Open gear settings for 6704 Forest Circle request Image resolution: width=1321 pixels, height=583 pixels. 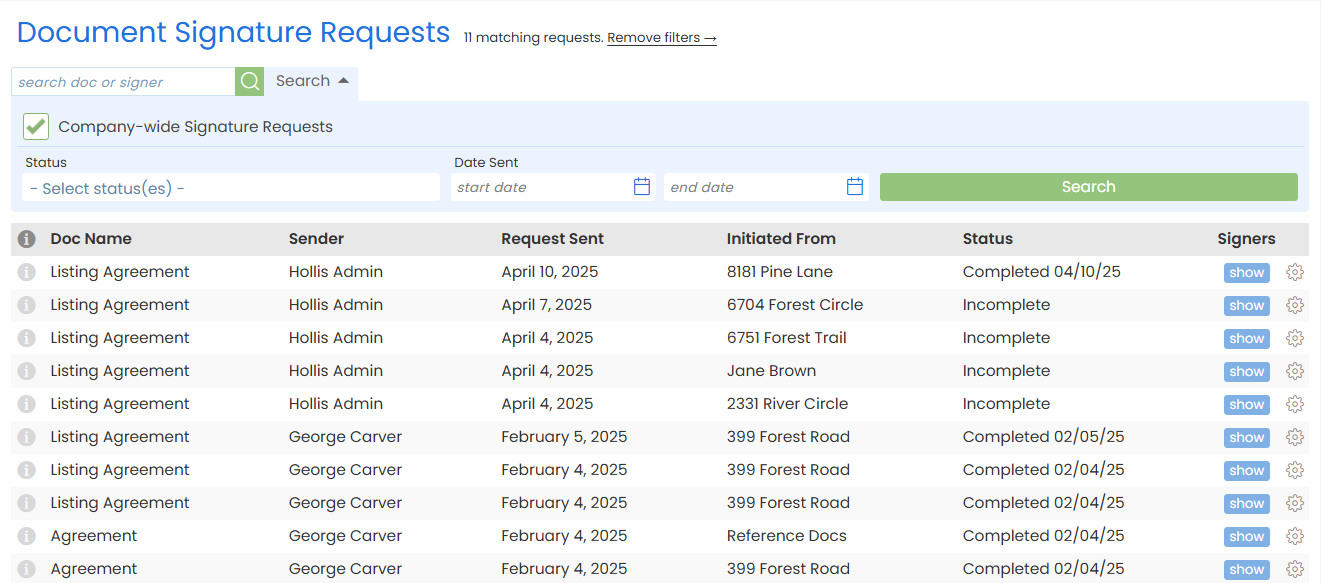click(1295, 305)
